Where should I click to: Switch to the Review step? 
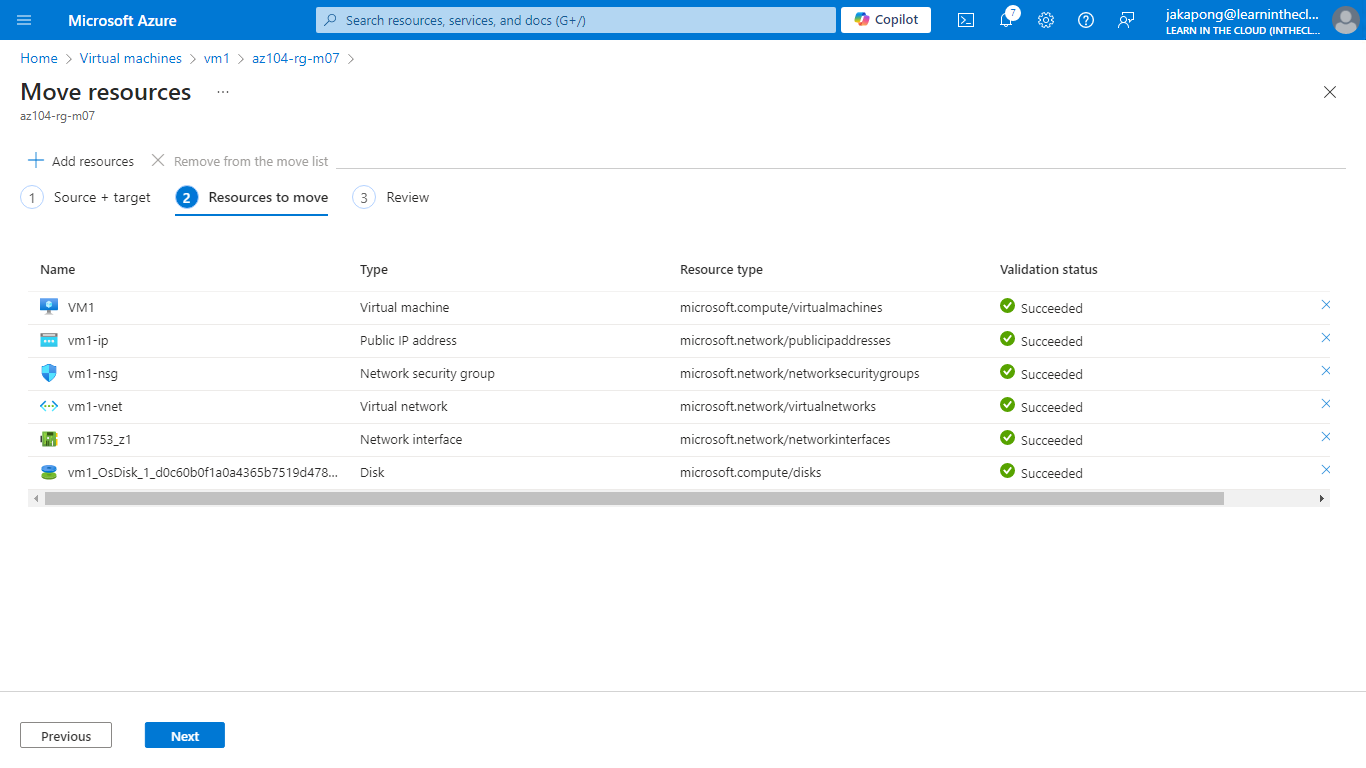click(x=391, y=198)
